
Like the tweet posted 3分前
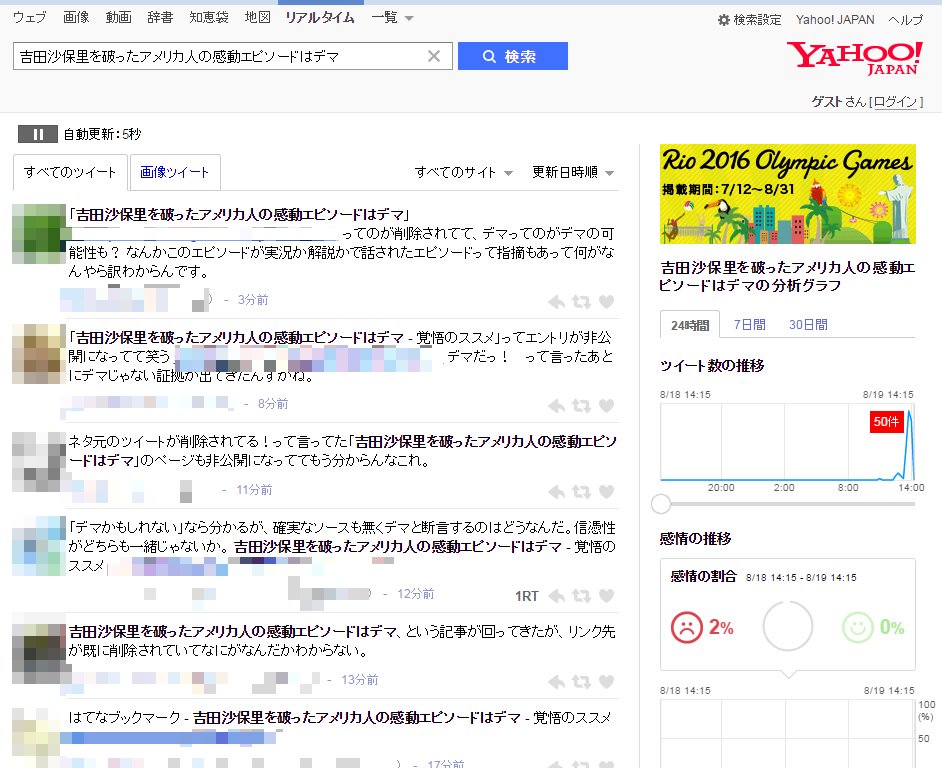coord(607,302)
